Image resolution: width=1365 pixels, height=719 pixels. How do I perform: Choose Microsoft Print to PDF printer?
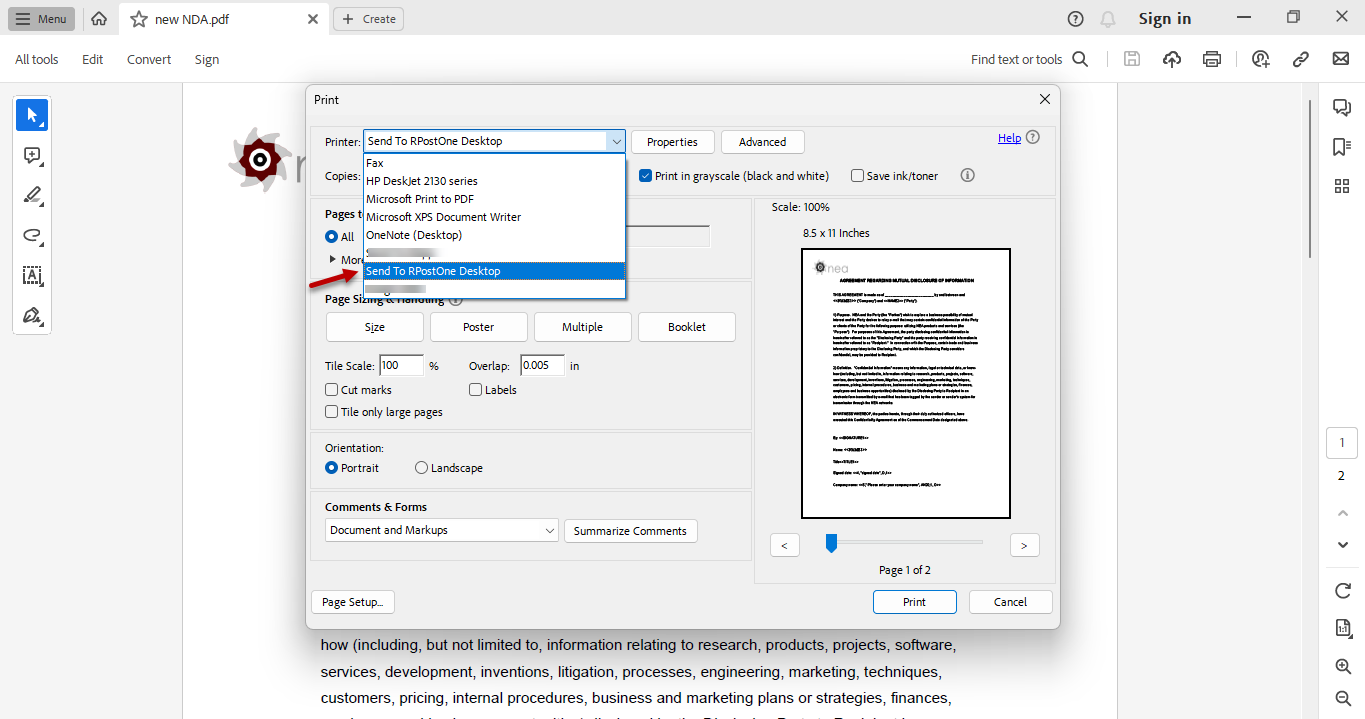tap(421, 198)
